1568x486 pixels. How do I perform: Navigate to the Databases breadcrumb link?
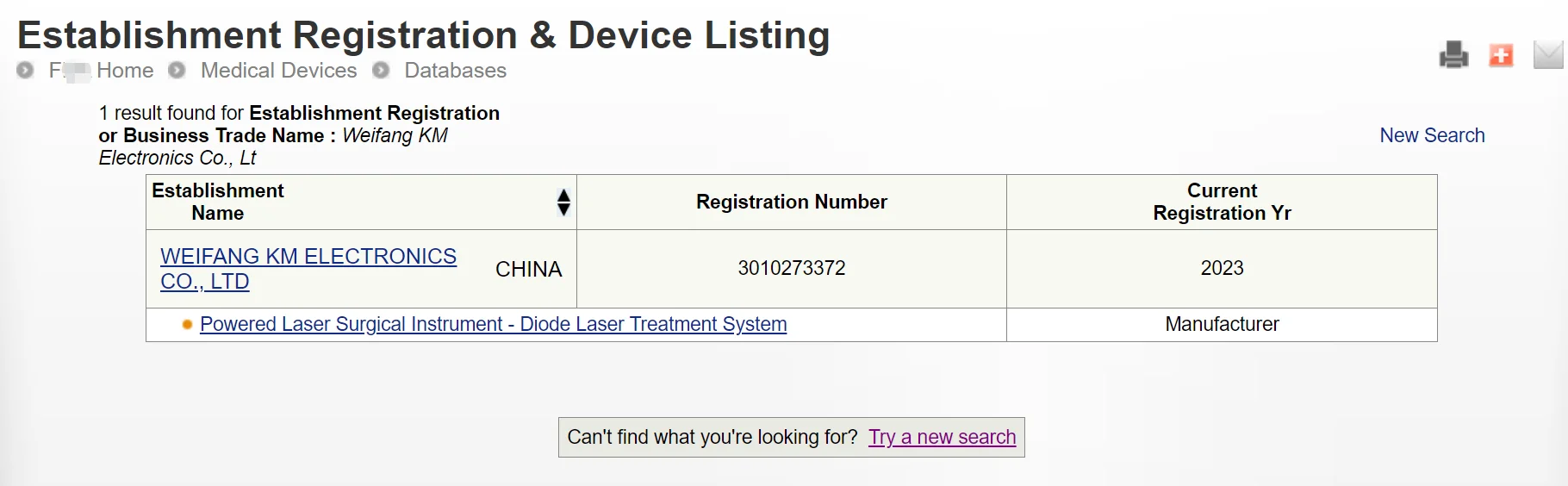coord(455,71)
